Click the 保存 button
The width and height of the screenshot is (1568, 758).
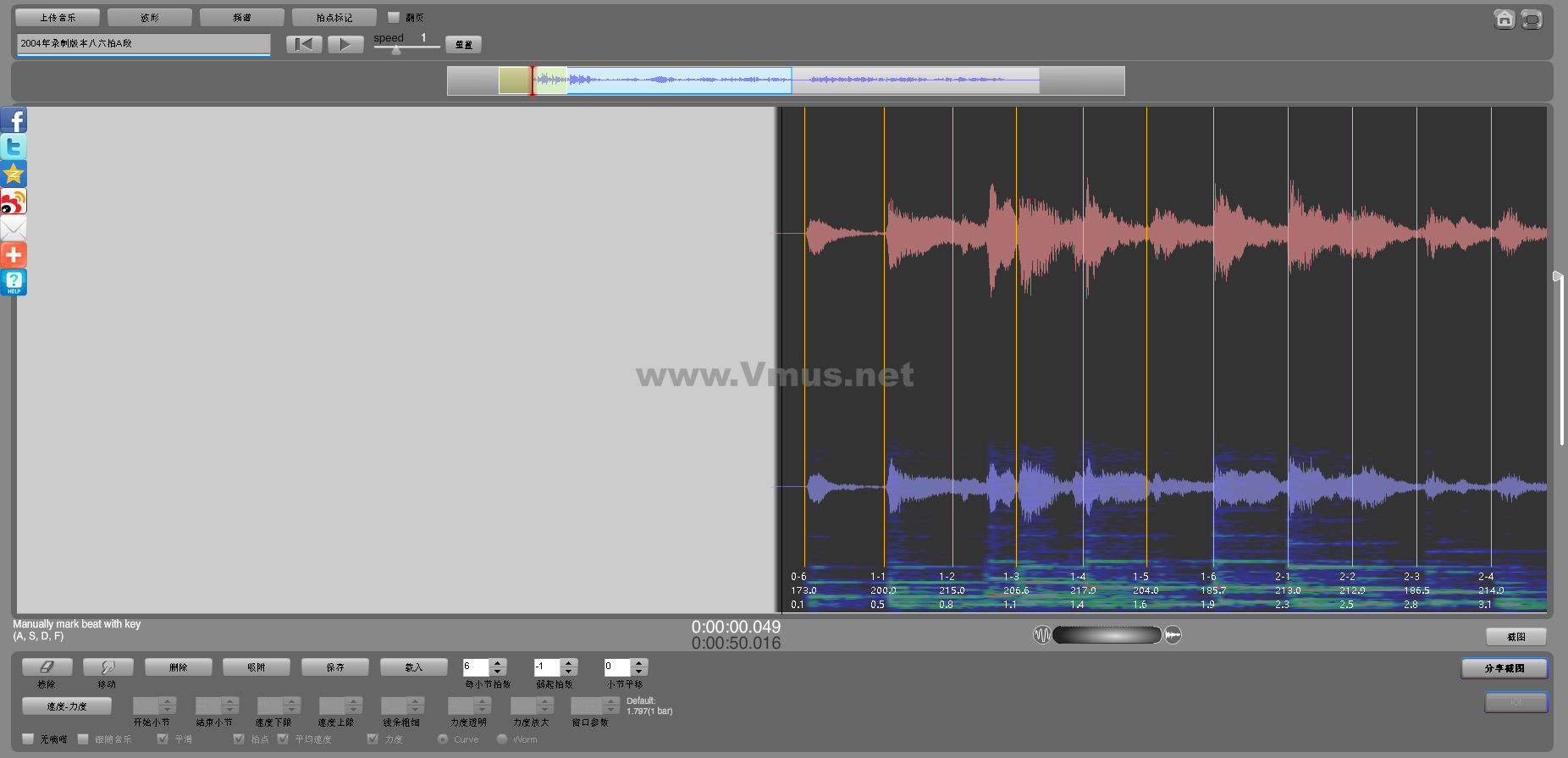tap(334, 667)
